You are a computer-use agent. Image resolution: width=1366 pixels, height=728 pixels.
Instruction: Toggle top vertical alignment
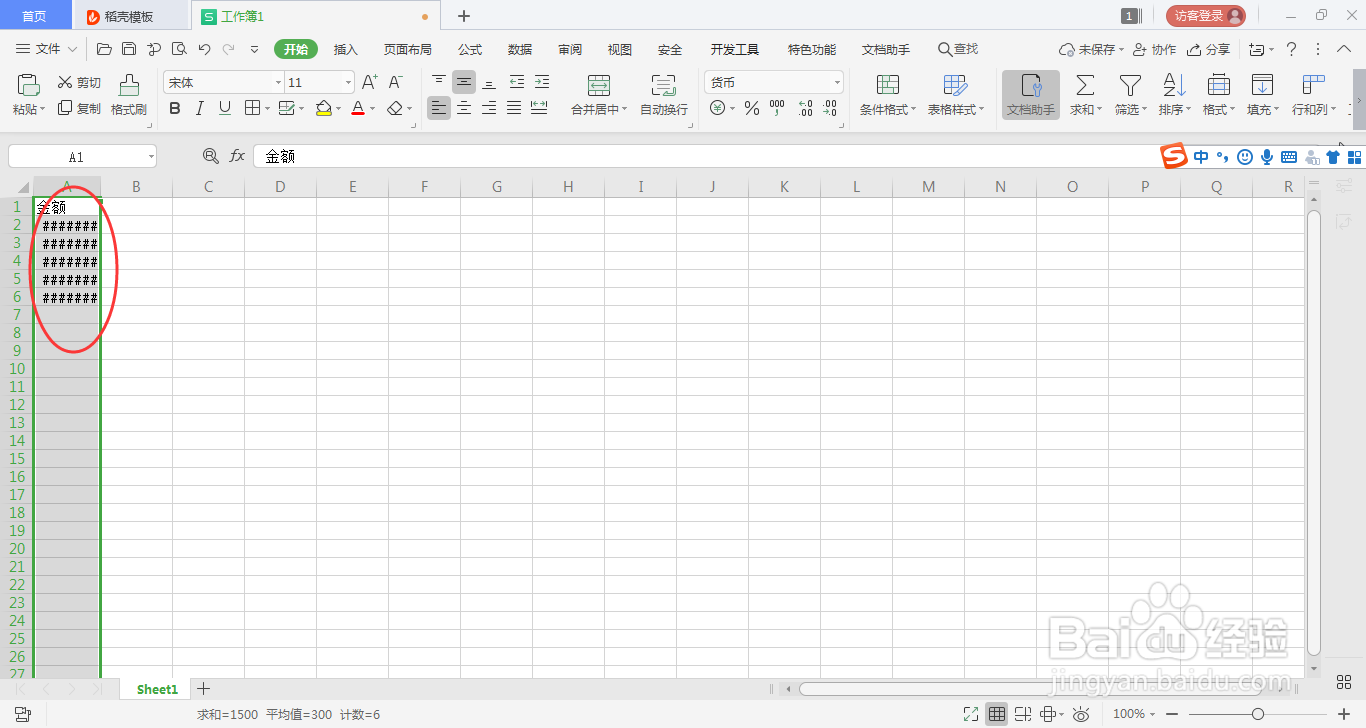[x=439, y=82]
